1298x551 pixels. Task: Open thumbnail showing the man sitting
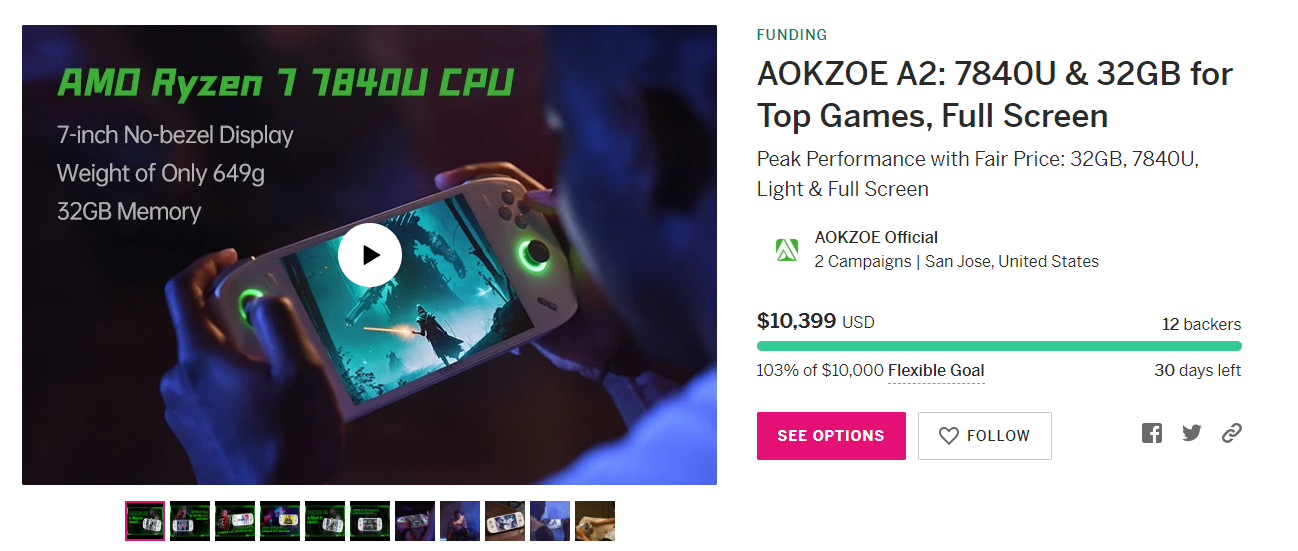pos(460,521)
